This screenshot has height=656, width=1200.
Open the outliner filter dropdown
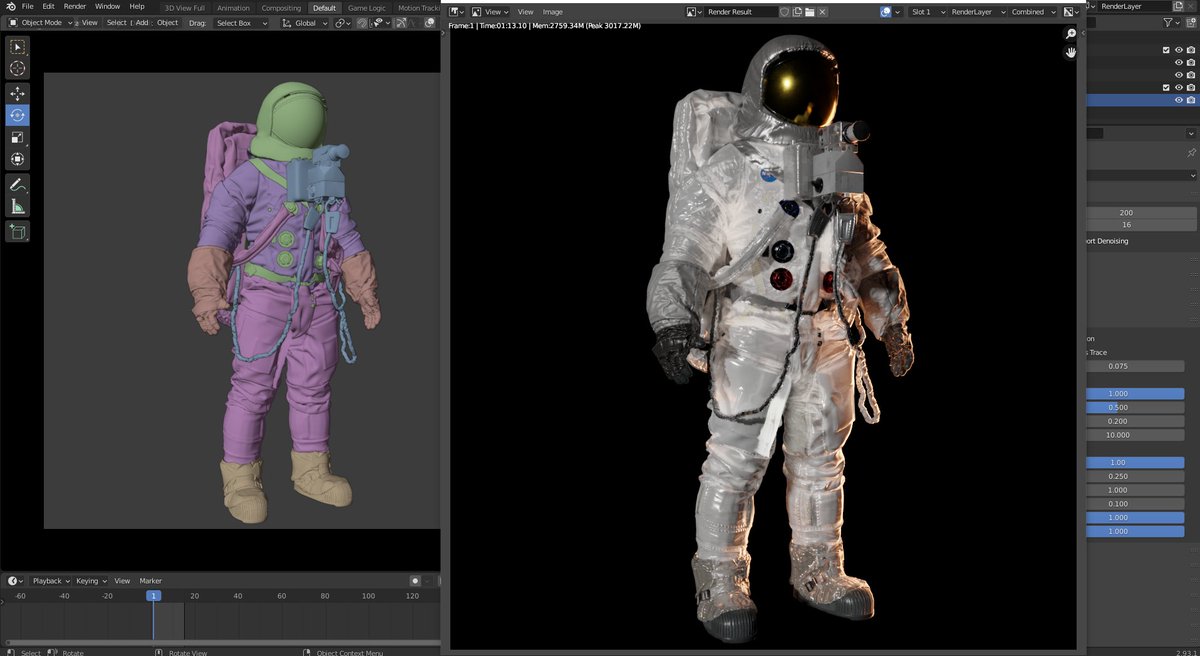(1173, 22)
